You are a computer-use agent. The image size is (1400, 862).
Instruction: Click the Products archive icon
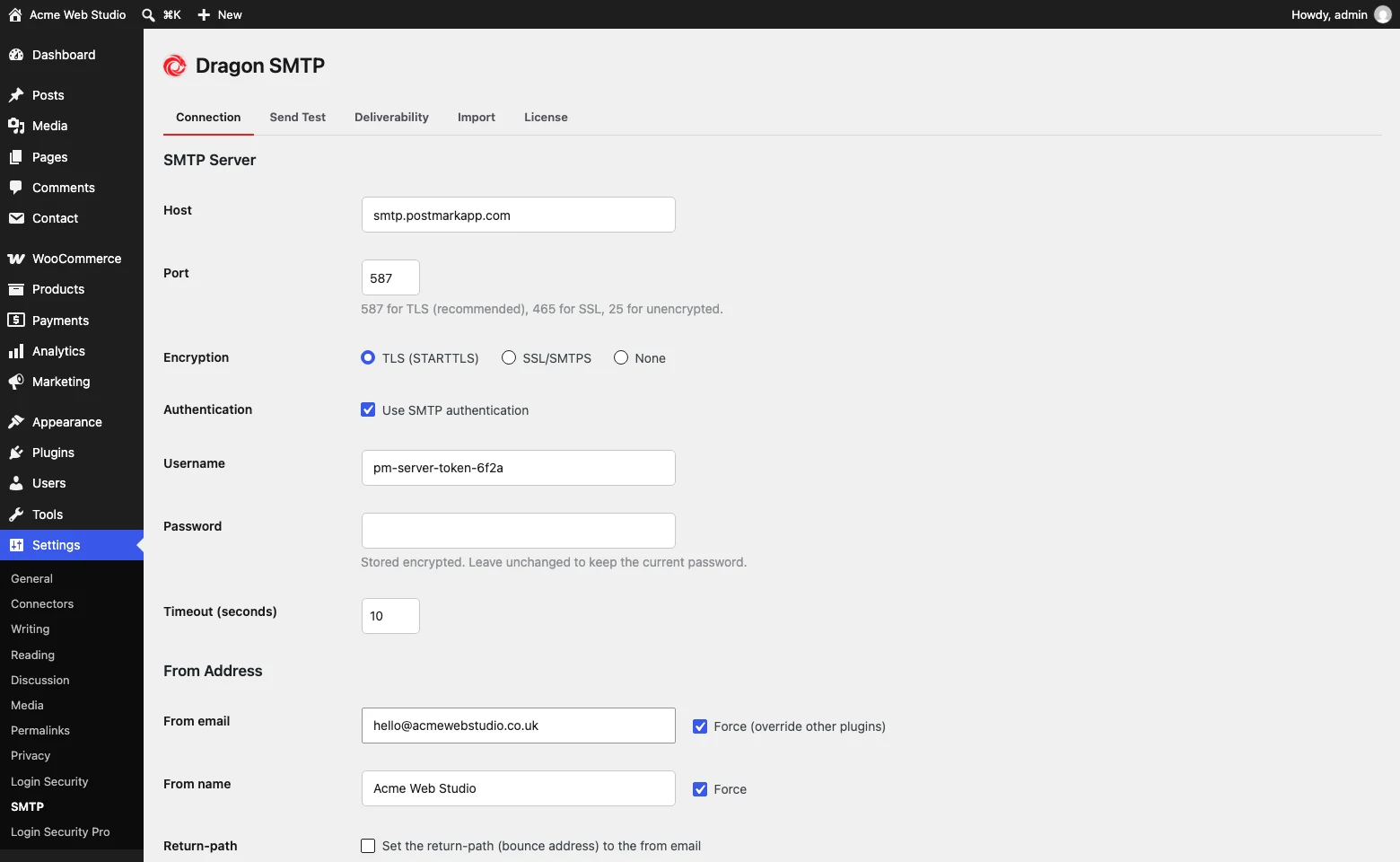pos(16,289)
